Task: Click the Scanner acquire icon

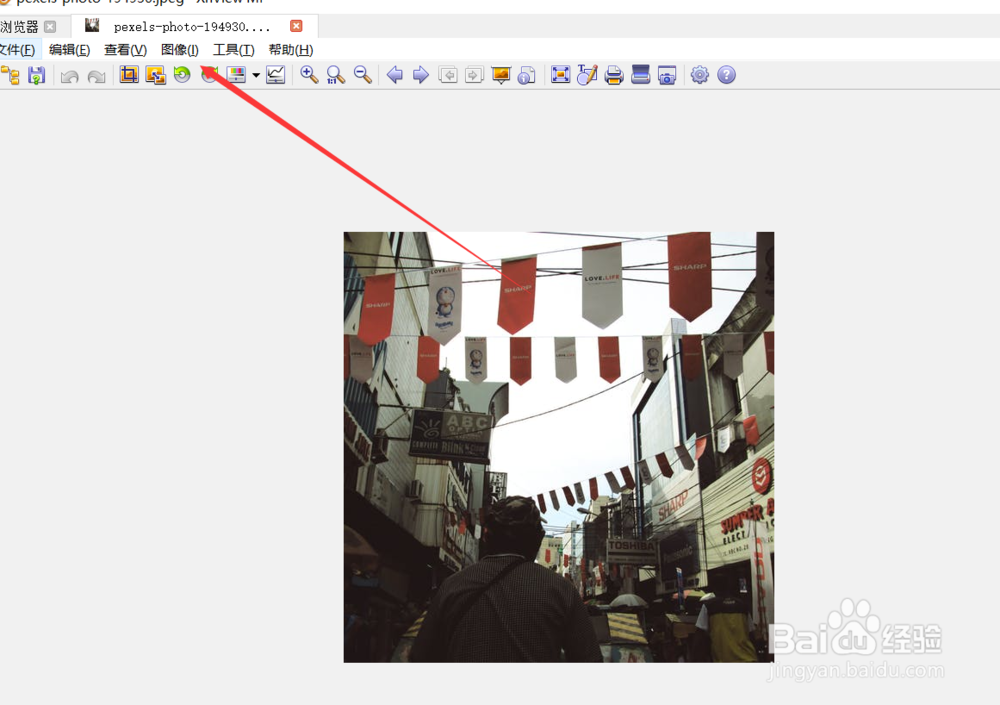Action: coord(640,75)
